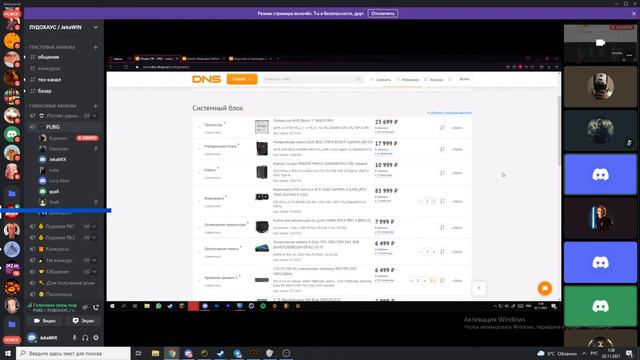This screenshot has width=640, height=360.
Task: Swap the motherboard in the 17 999 ₽ row
Action: point(442,149)
